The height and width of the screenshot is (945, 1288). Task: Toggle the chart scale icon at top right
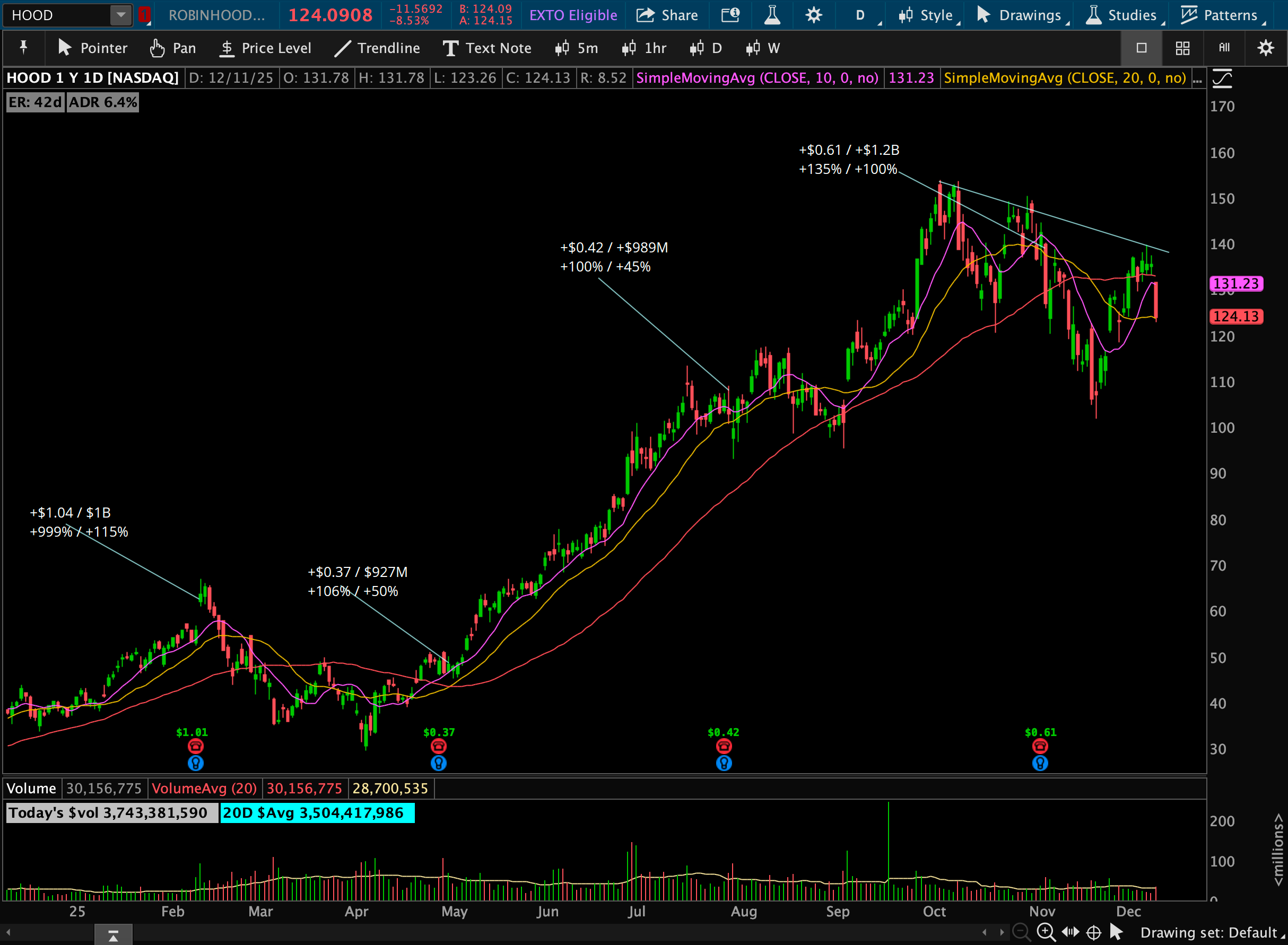(x=1222, y=78)
